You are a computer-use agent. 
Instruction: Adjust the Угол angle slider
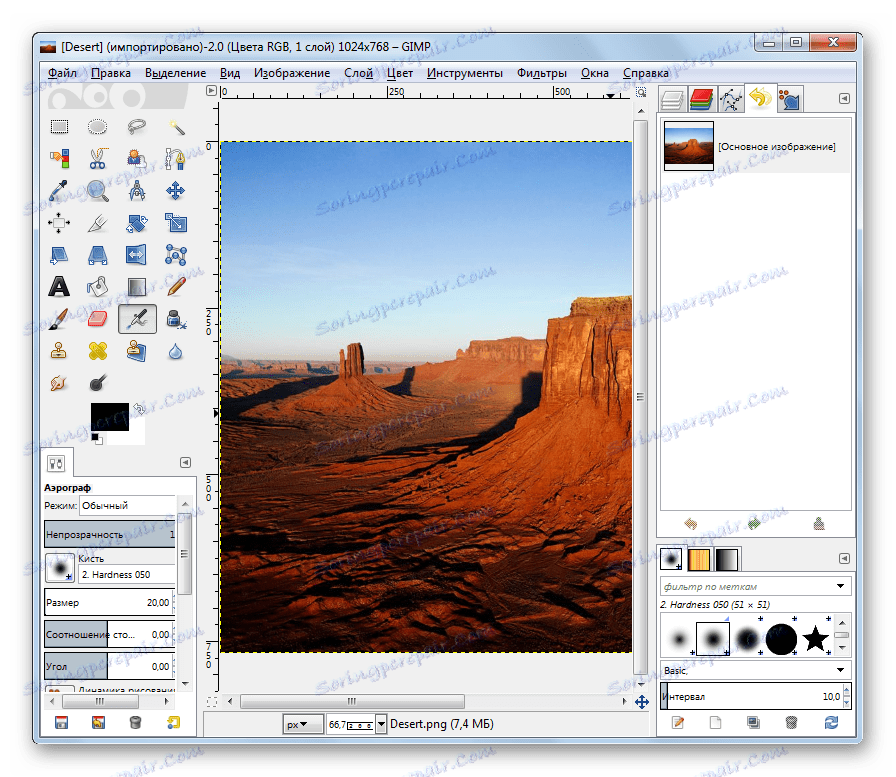tap(110, 667)
